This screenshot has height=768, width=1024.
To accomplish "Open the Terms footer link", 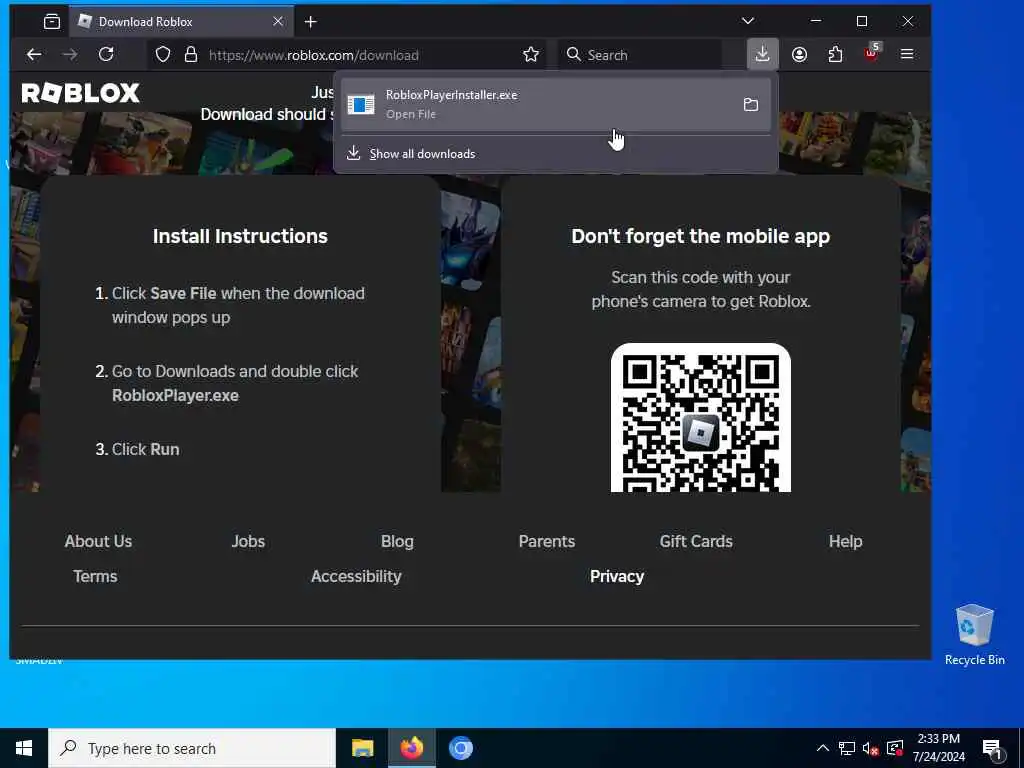I will coord(95,576).
